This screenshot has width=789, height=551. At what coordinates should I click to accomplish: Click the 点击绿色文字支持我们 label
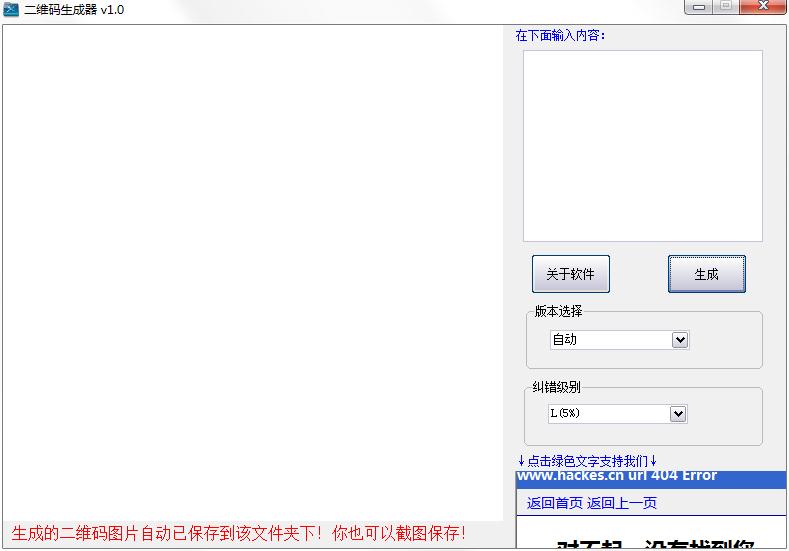point(587,460)
